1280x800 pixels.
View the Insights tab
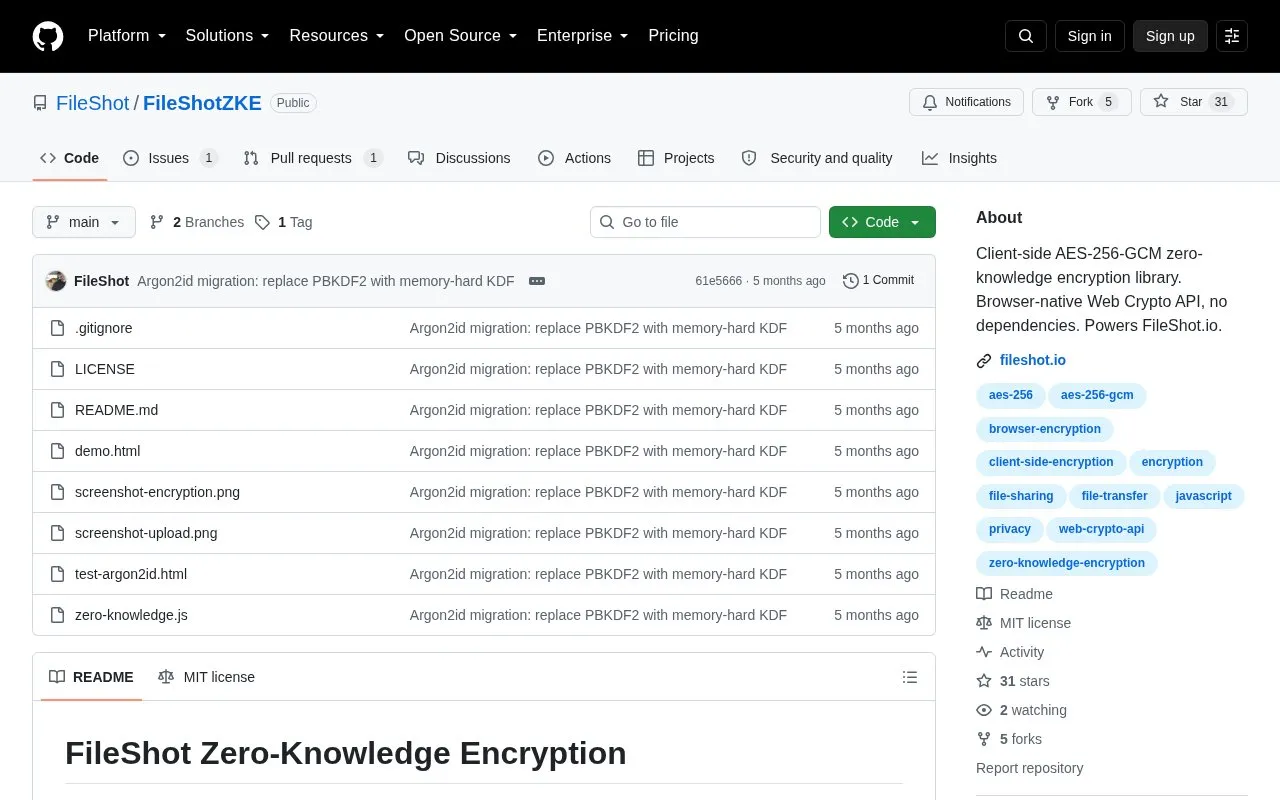(x=959, y=158)
